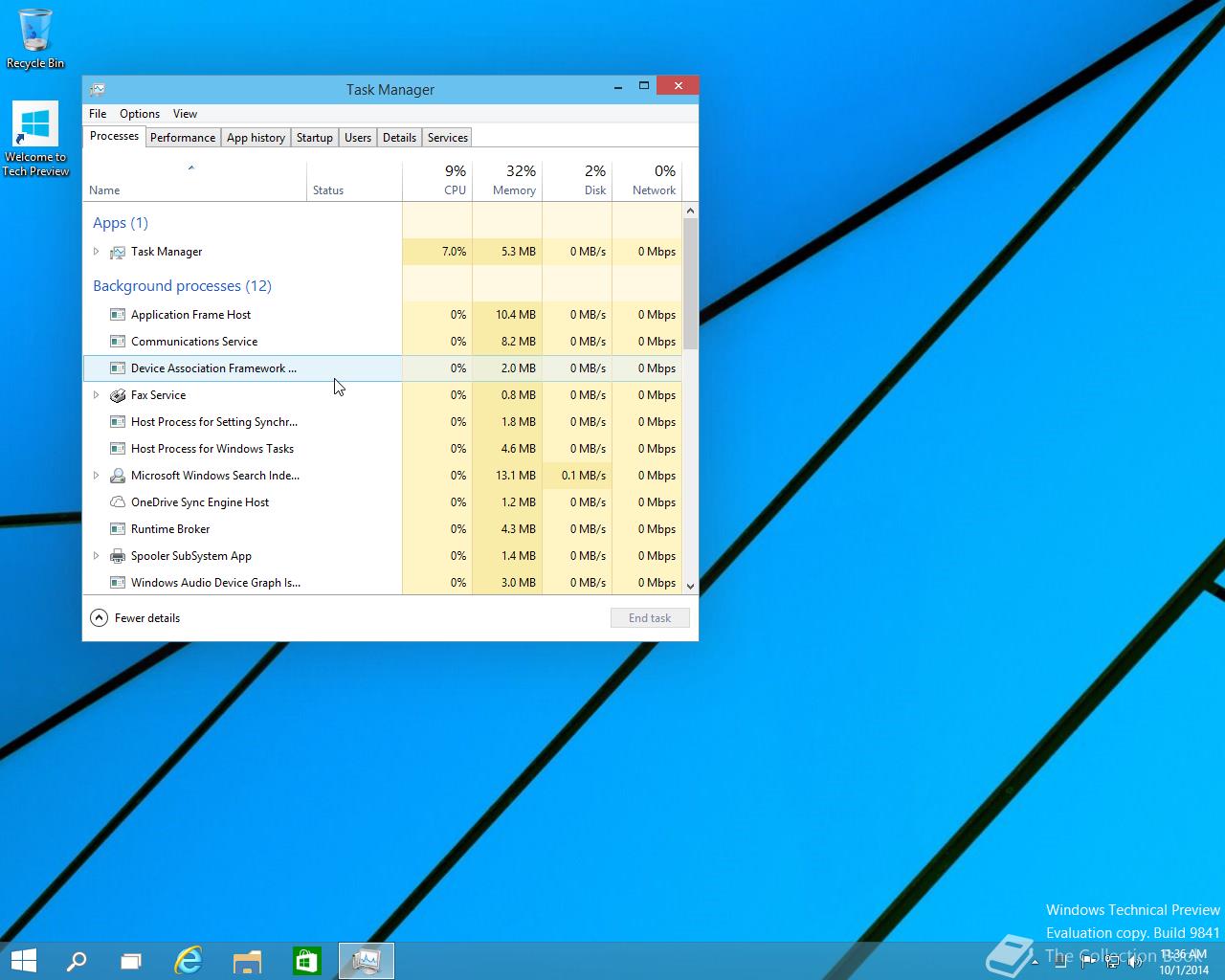Click the Task Manager process row icon
This screenshot has width=1225, height=980.
(x=118, y=252)
